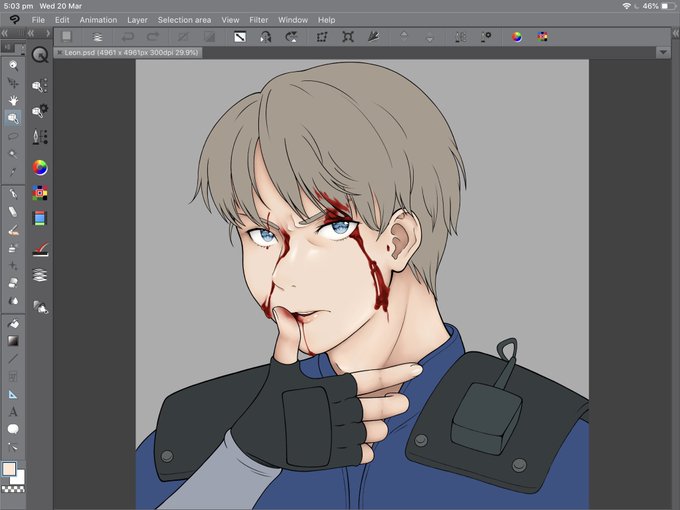Select the Eyedropper tool
The width and height of the screenshot is (680, 510).
pos(13,172)
